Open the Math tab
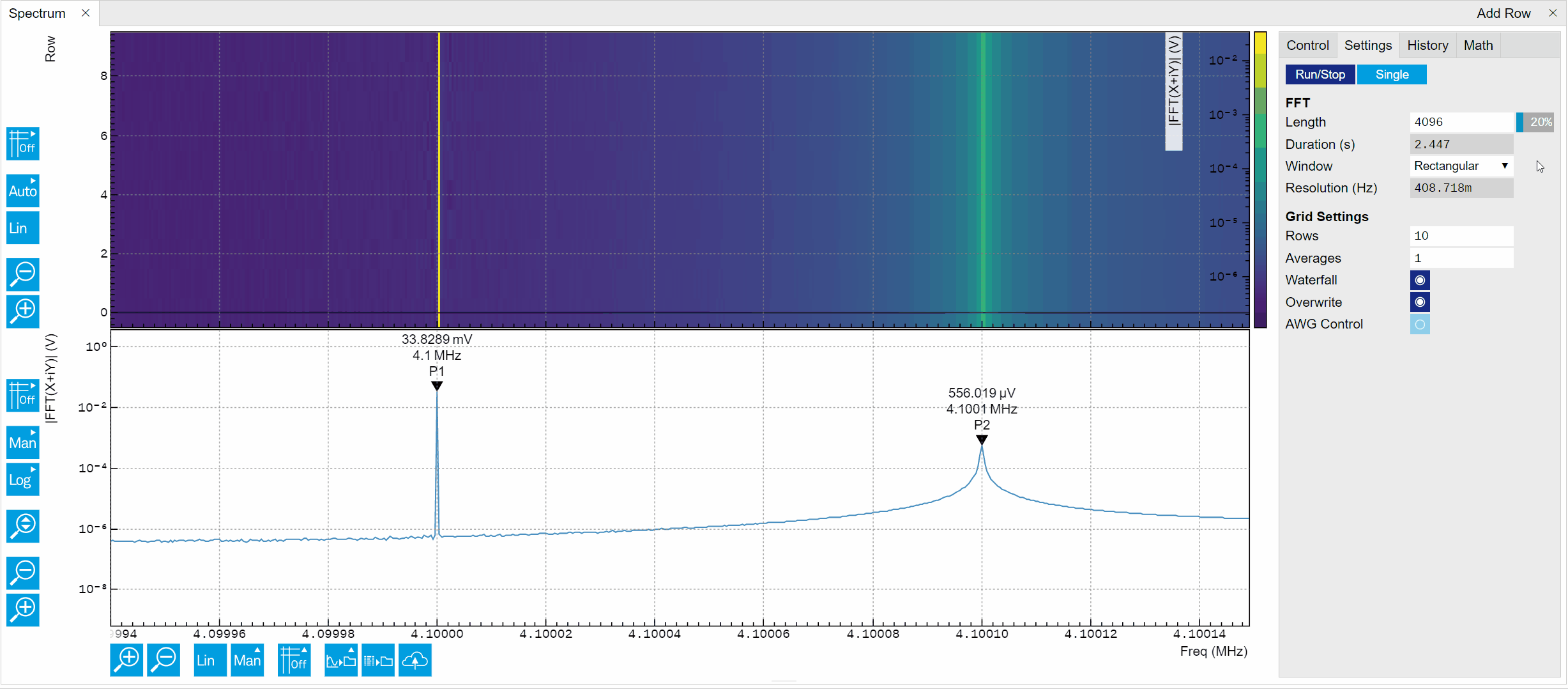 click(1478, 45)
